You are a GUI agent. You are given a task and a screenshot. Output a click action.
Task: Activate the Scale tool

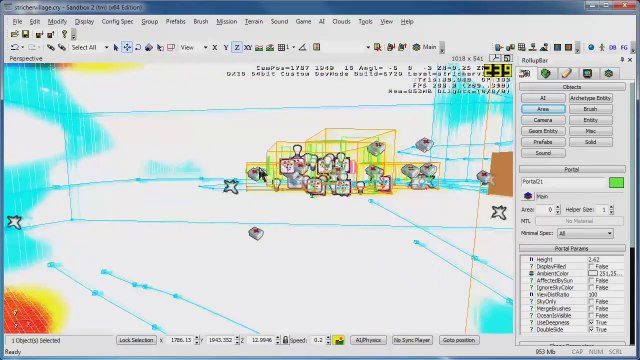point(149,48)
